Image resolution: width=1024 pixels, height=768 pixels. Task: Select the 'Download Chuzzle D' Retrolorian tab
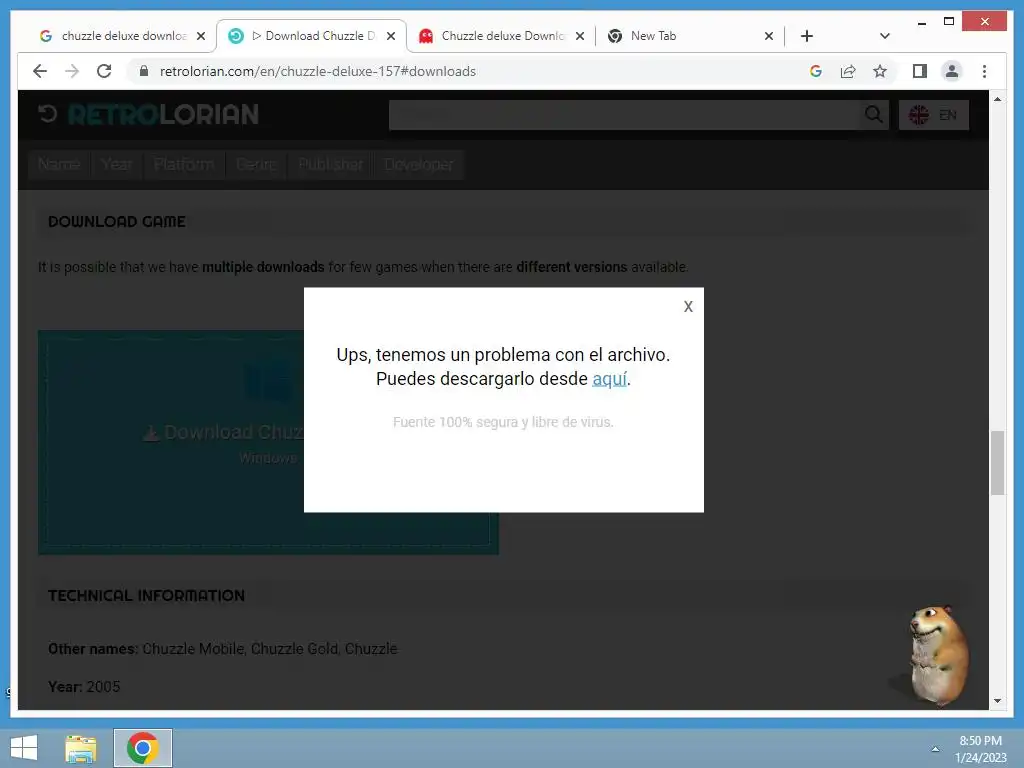(312, 36)
